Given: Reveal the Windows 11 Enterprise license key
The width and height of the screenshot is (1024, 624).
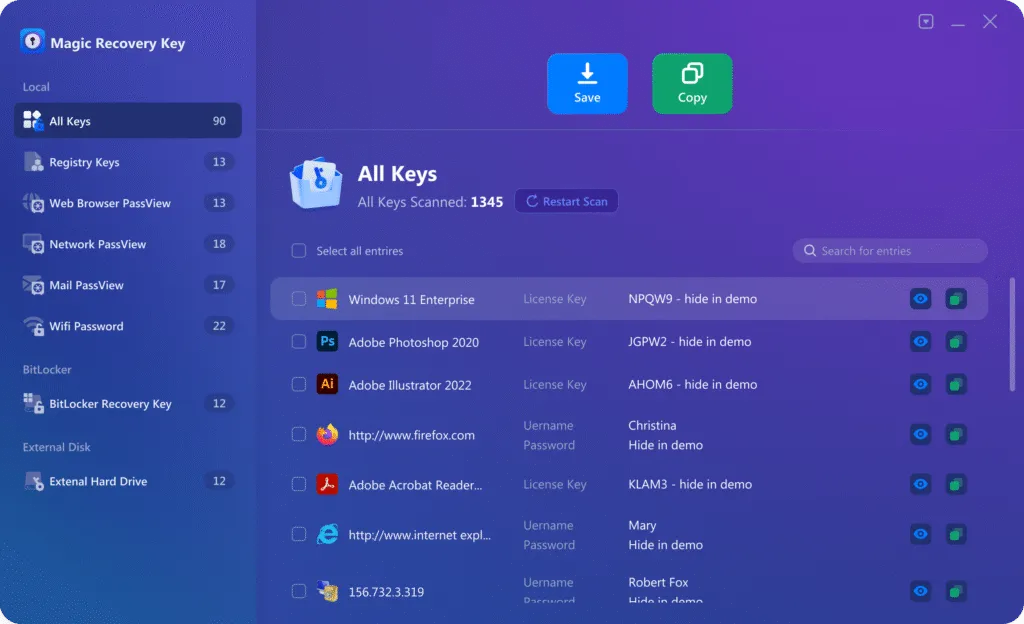Looking at the screenshot, I should (921, 299).
